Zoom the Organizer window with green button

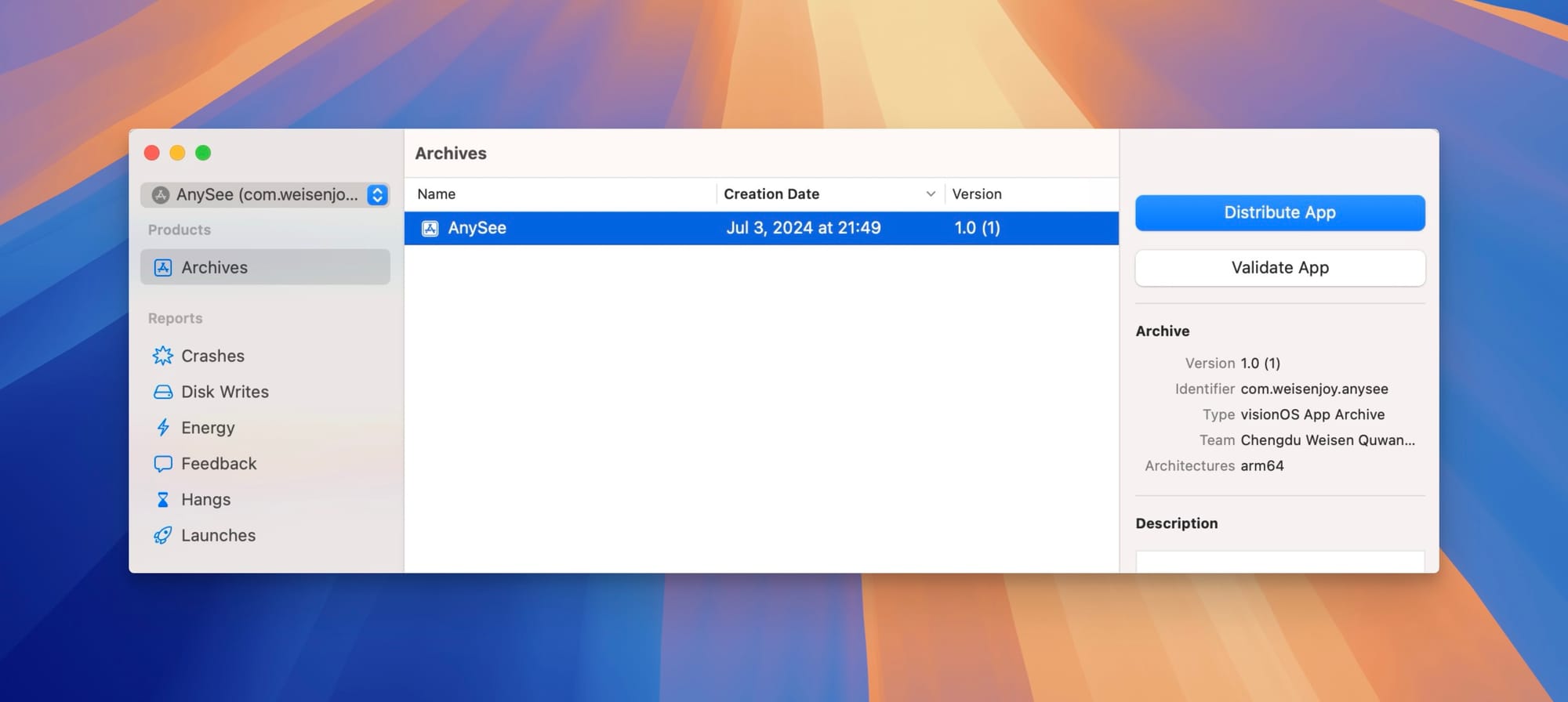[x=203, y=153]
